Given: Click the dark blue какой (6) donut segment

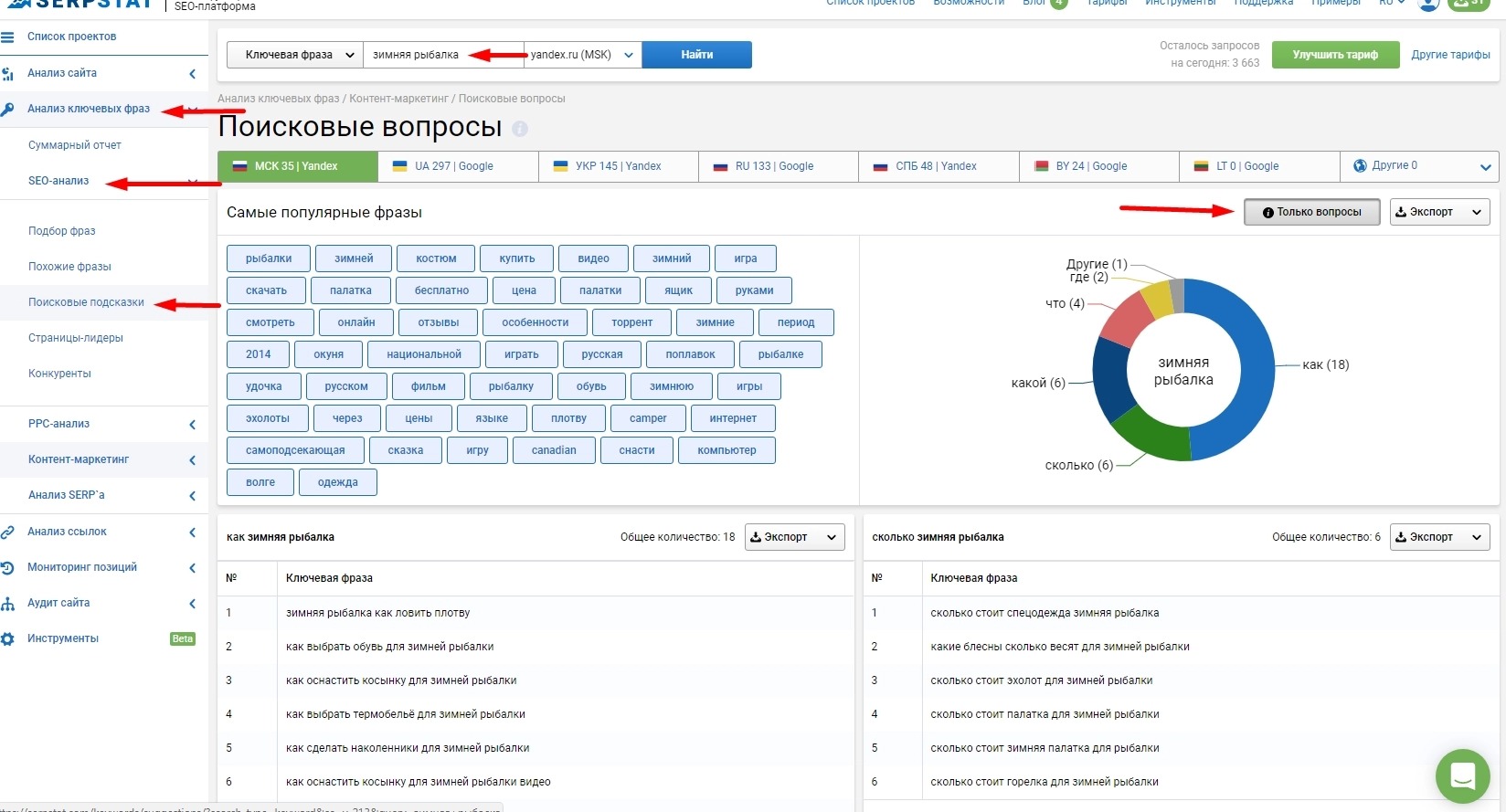Looking at the screenshot, I should tap(1111, 379).
